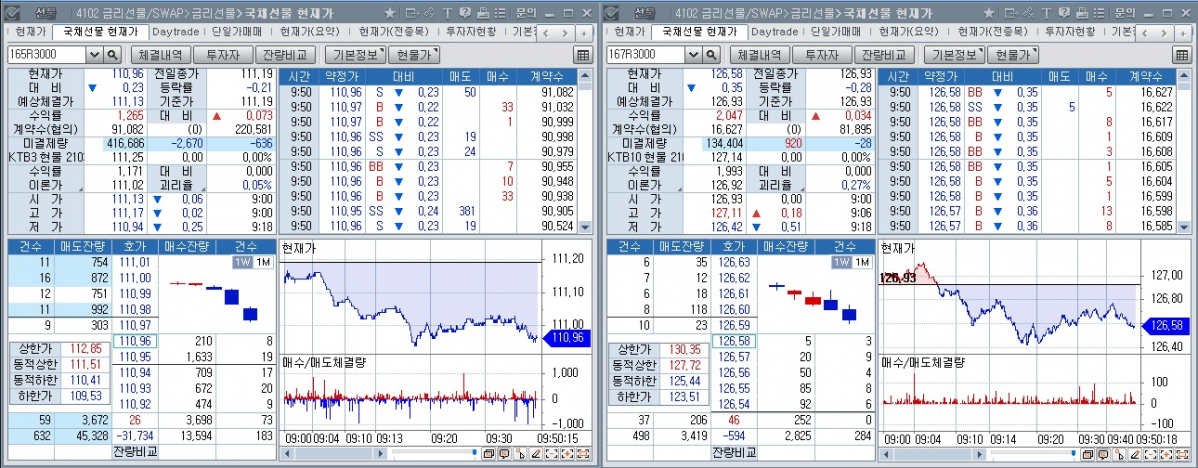Open 현재가 tab in right window
This screenshot has height=468, width=1198.
629,32
